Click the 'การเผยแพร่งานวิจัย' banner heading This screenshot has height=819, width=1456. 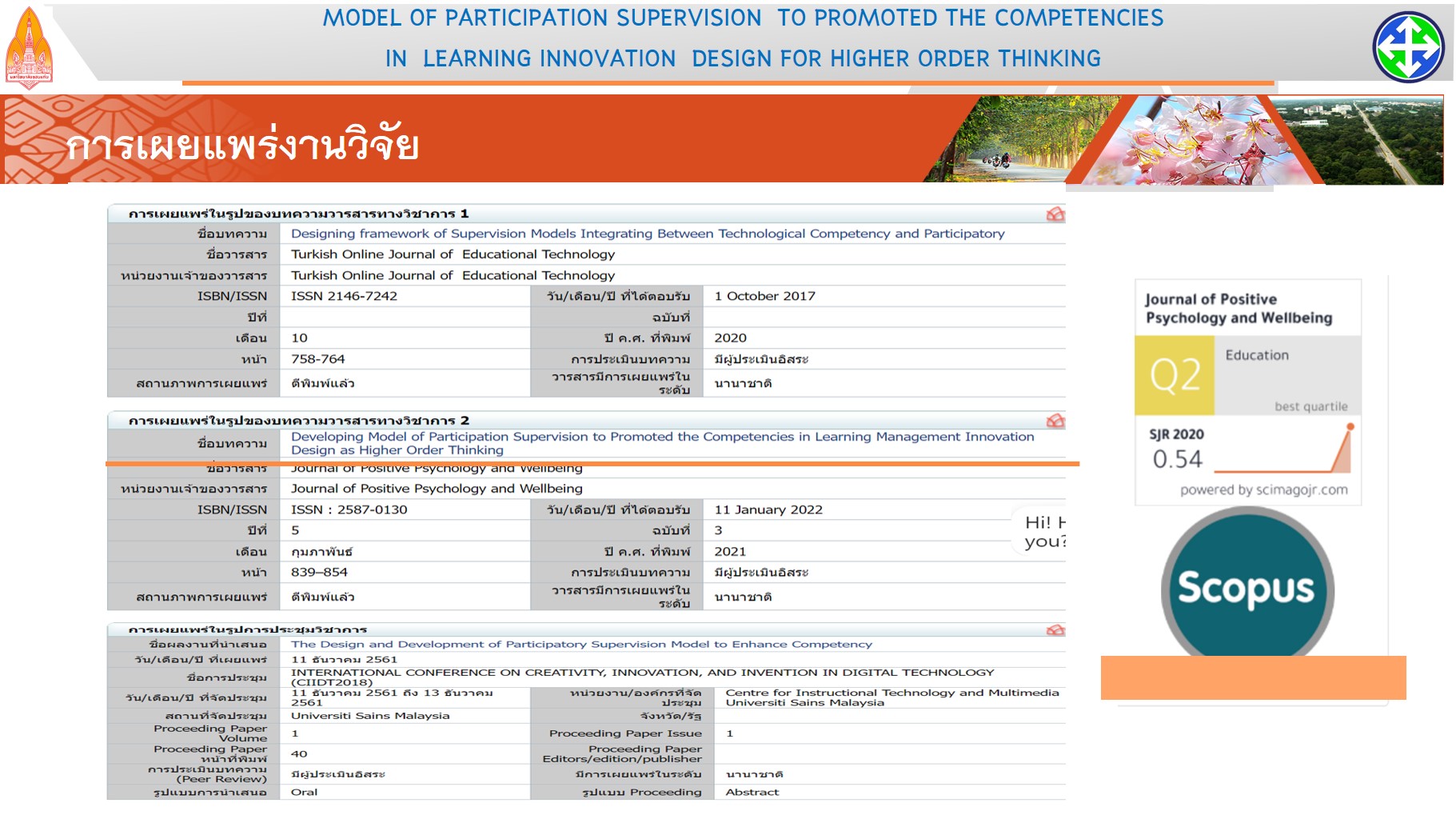tap(242, 145)
